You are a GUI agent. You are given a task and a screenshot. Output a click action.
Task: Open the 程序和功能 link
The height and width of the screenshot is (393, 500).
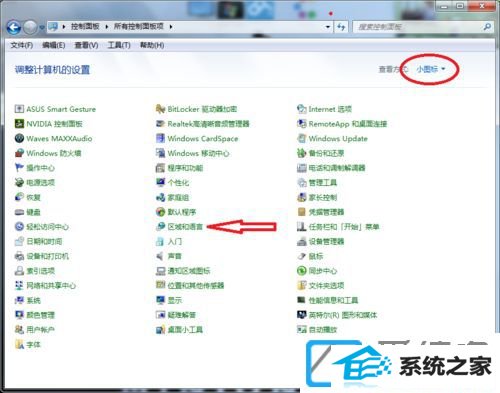click(185, 168)
